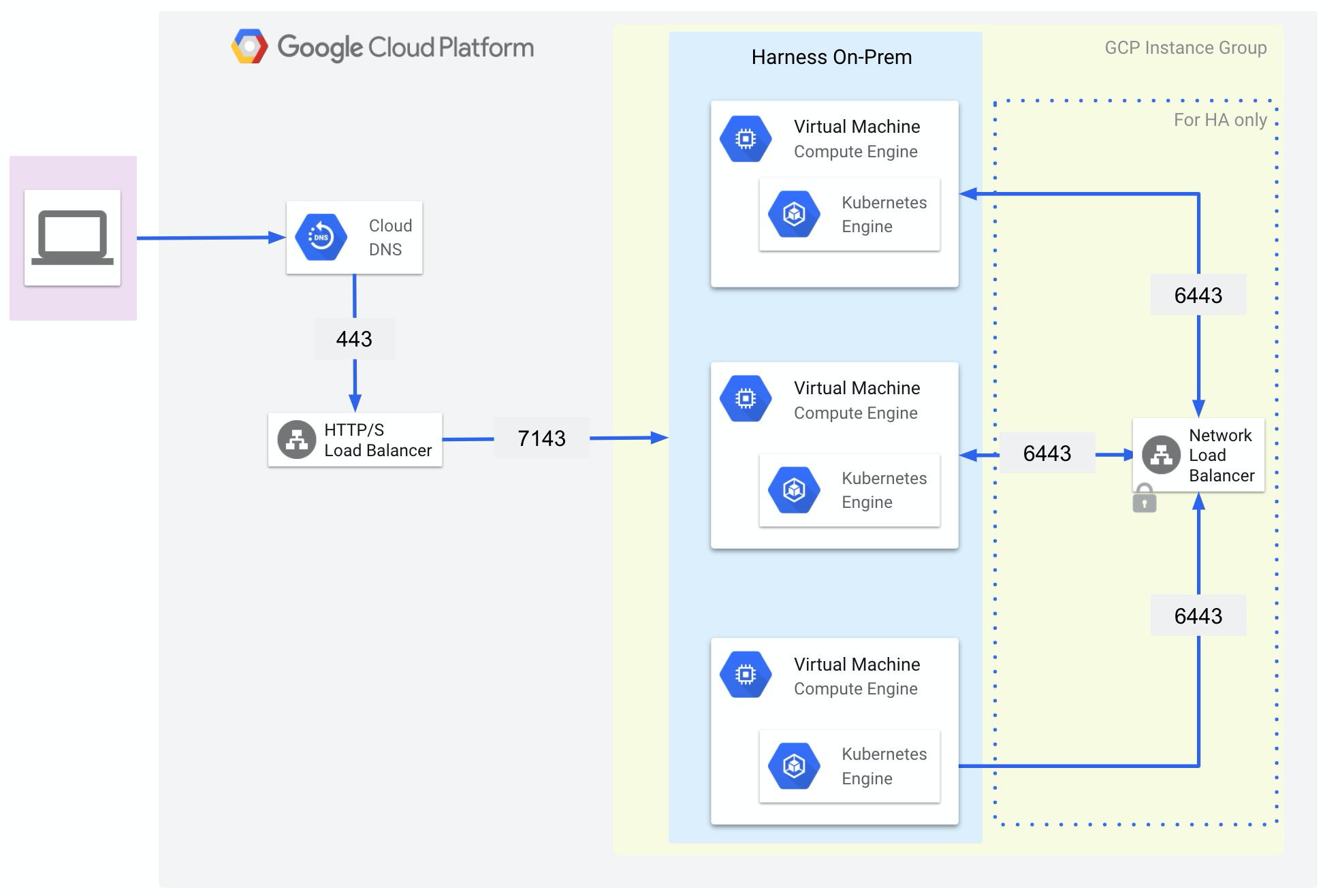The image size is (1325, 896).
Task: Click the Network Load Balancer text
Action: click(1222, 455)
